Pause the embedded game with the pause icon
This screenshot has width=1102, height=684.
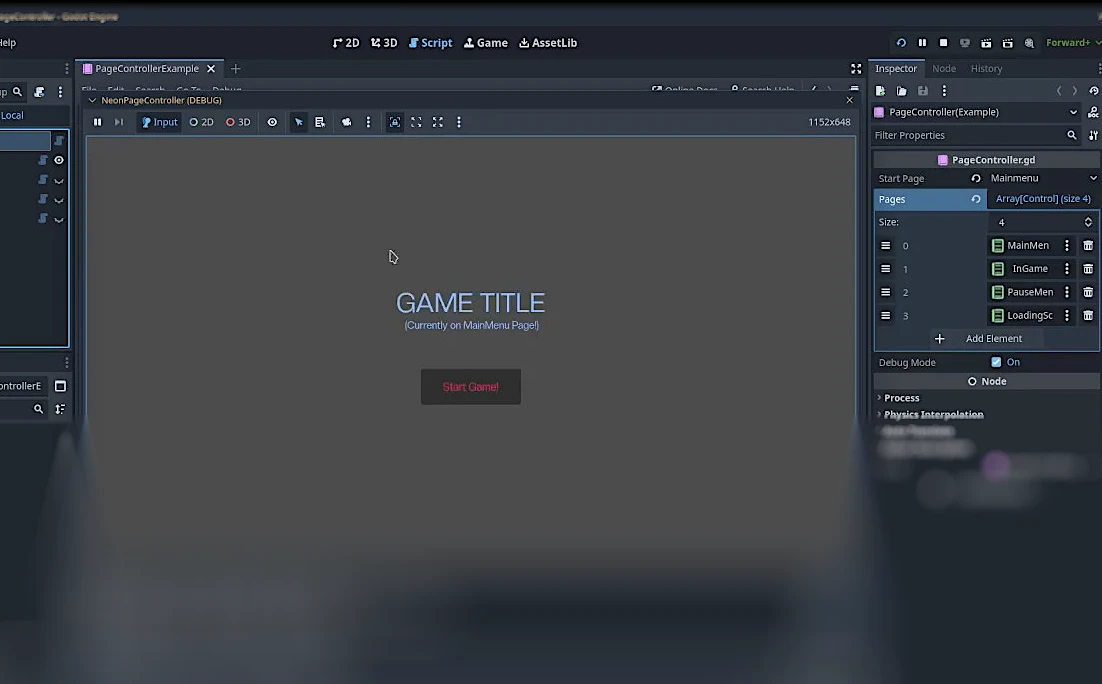tap(97, 122)
